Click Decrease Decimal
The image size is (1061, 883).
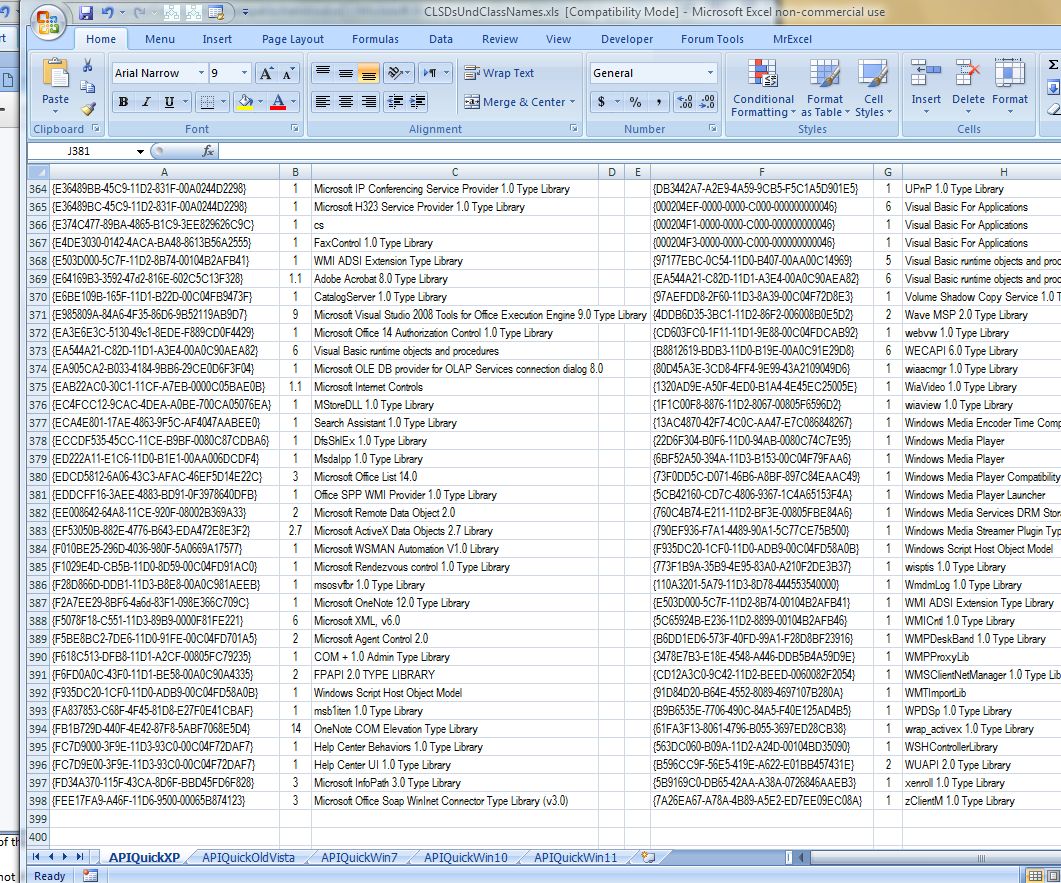[707, 102]
